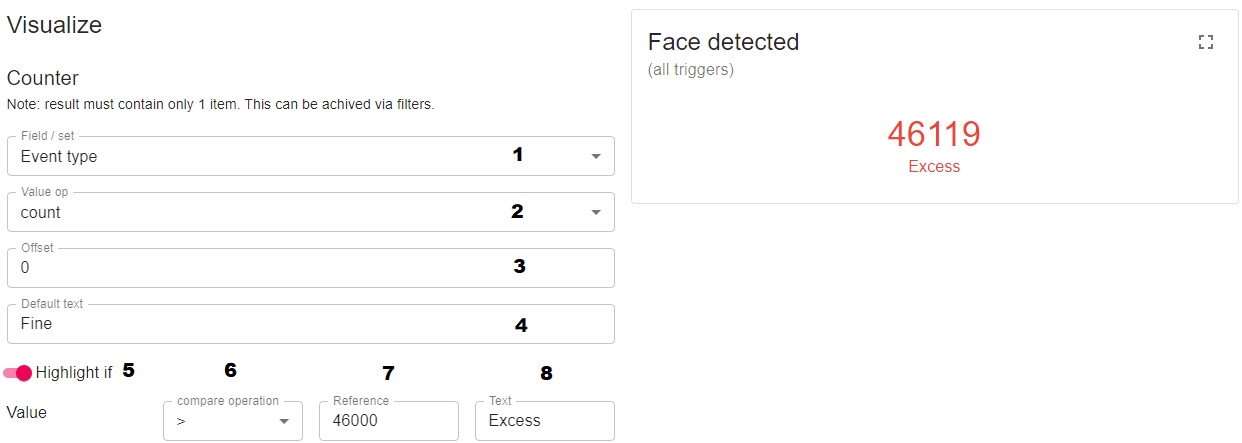Expand Face detected widget to fullscreen
Screen dimensions: 1242x443
(x=1205, y=42)
